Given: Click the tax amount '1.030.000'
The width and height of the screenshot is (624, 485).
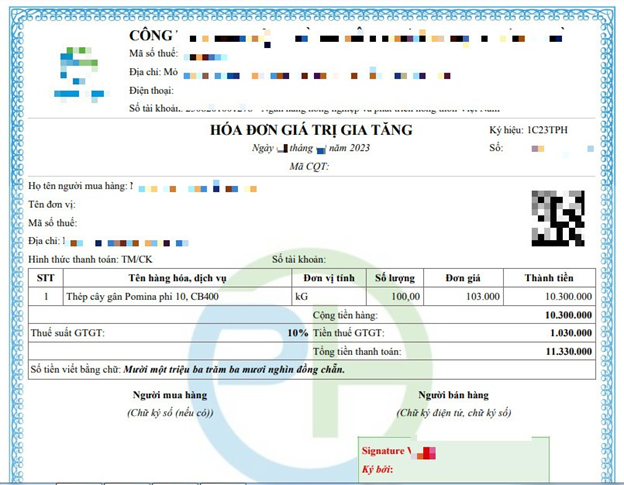Looking at the screenshot, I should click(x=571, y=333).
